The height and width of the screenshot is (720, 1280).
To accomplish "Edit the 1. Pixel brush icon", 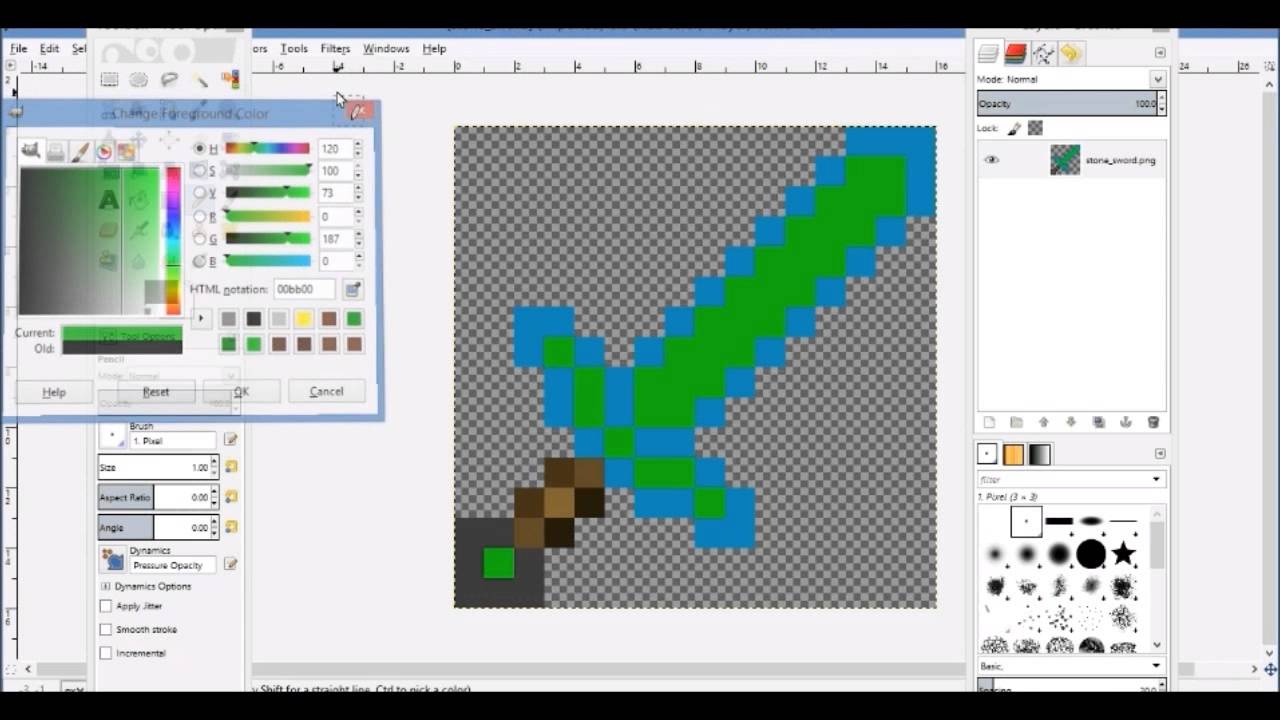I will pos(230,440).
